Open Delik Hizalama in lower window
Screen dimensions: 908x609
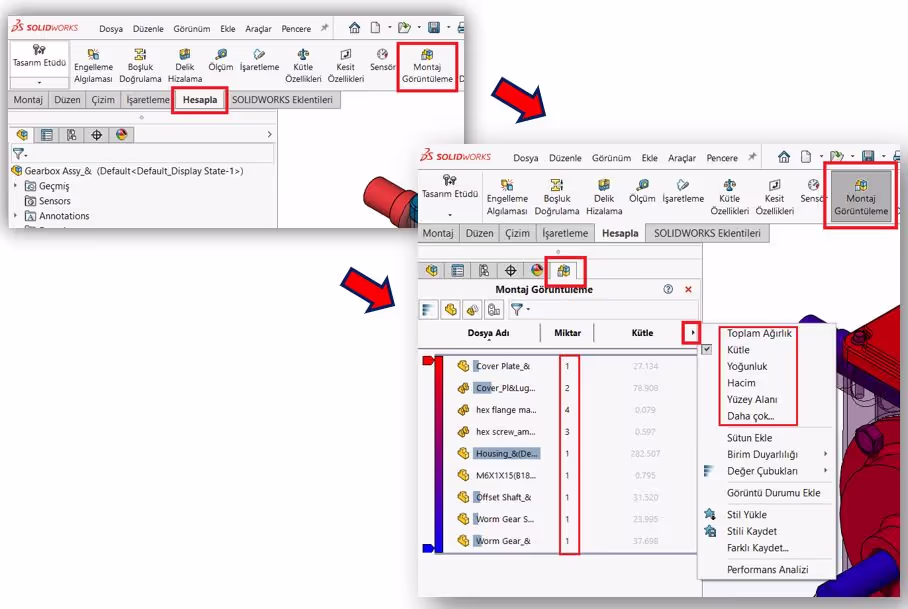tap(604, 198)
